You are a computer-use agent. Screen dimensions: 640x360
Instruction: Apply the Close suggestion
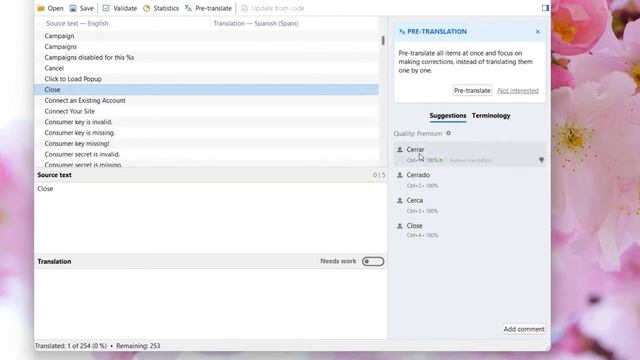tap(469, 230)
